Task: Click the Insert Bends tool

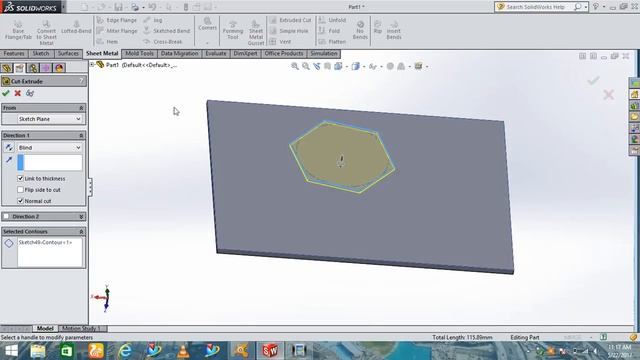Action: [x=394, y=30]
